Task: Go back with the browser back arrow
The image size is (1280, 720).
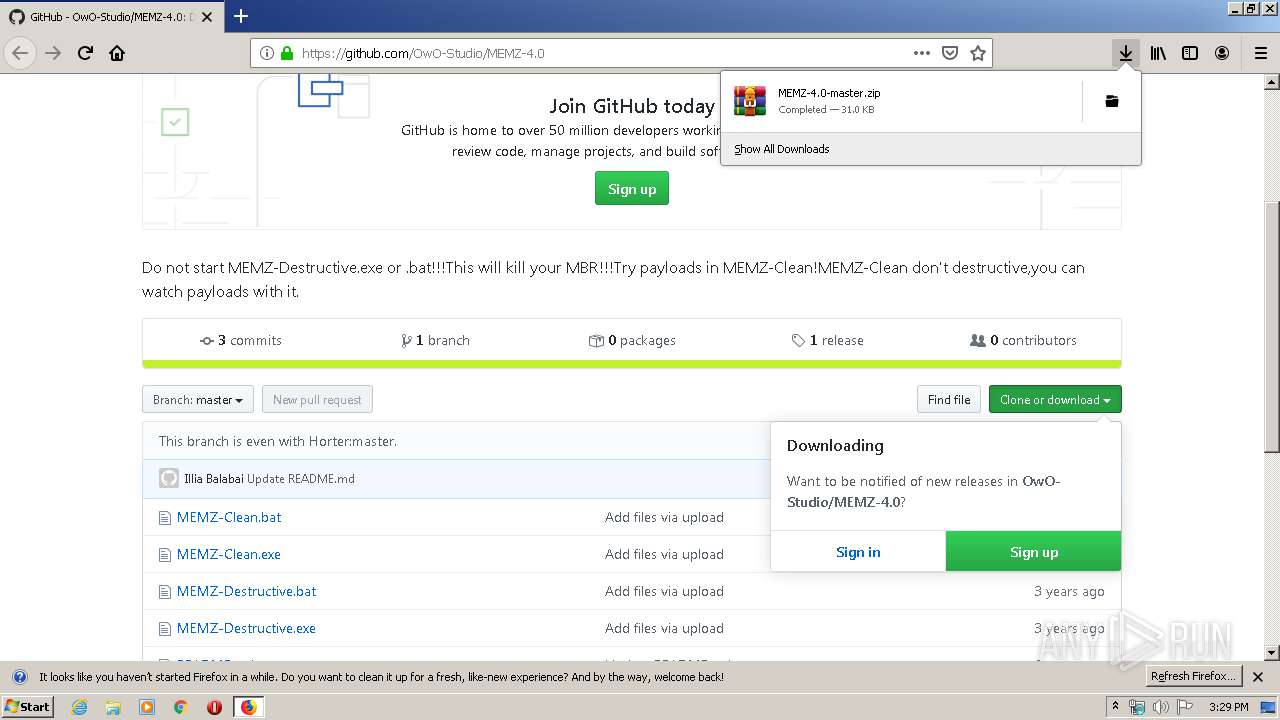Action: tap(20, 53)
